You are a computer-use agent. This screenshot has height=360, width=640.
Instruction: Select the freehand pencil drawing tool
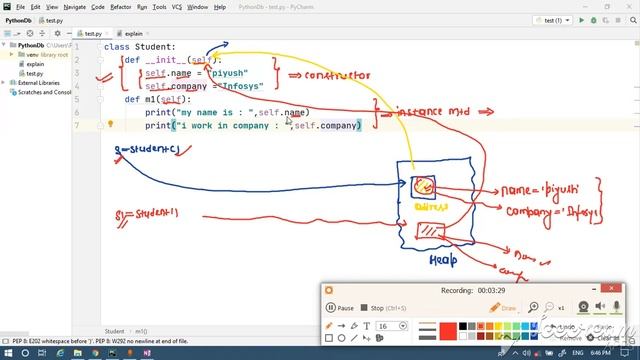[x=329, y=326]
